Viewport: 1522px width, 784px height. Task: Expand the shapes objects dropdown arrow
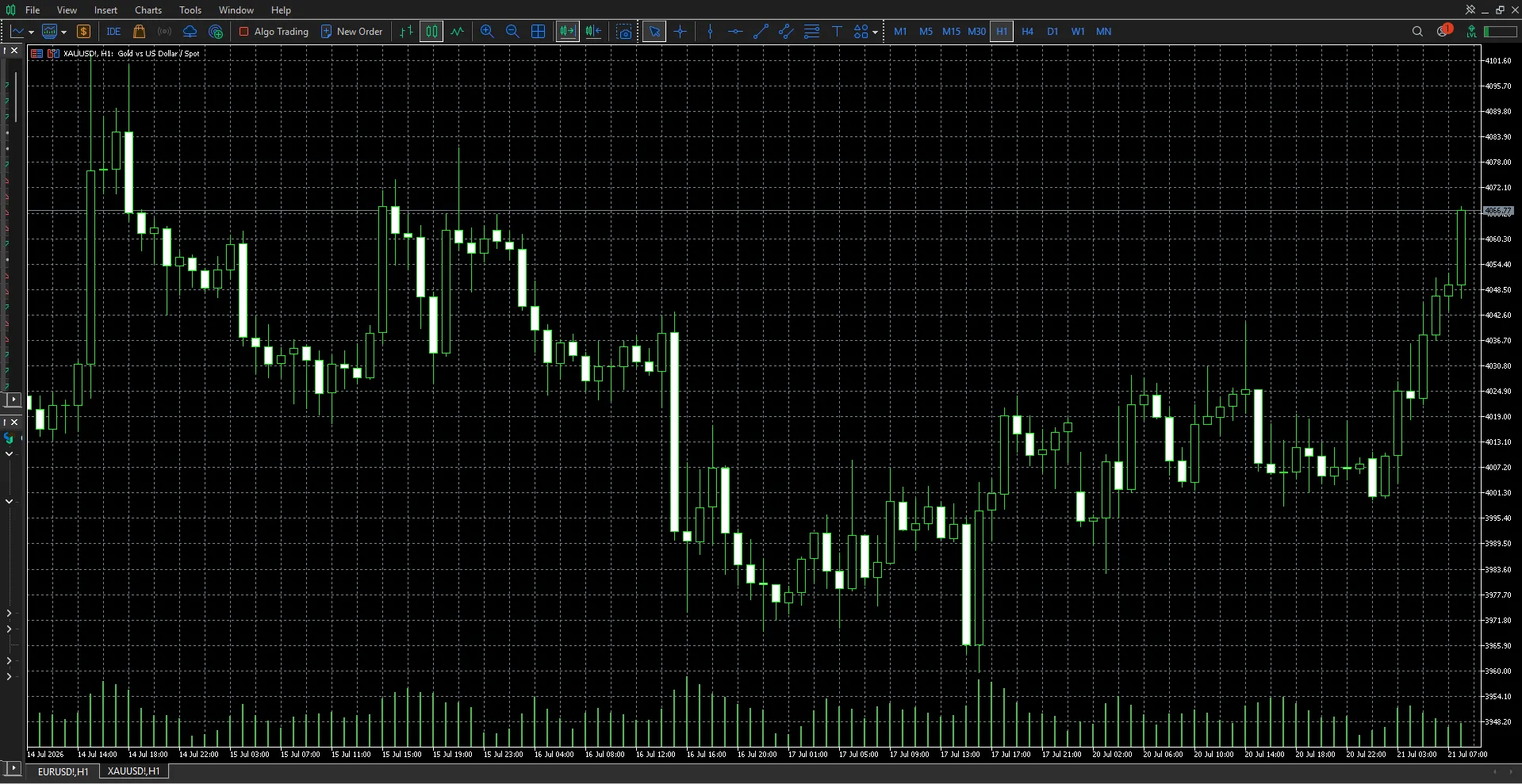(875, 33)
